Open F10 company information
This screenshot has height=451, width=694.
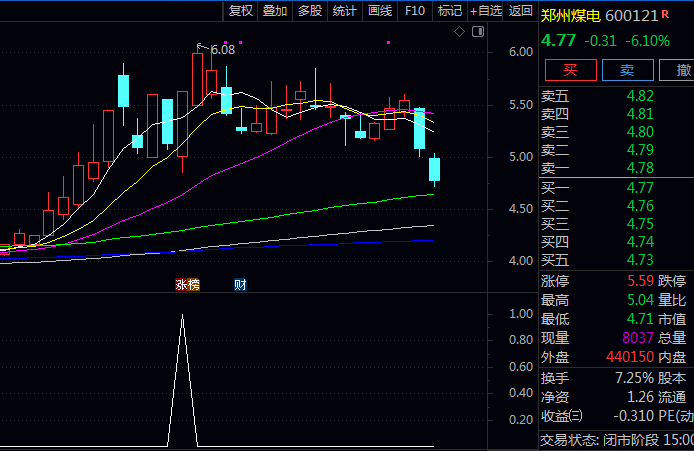pyautogui.click(x=415, y=11)
